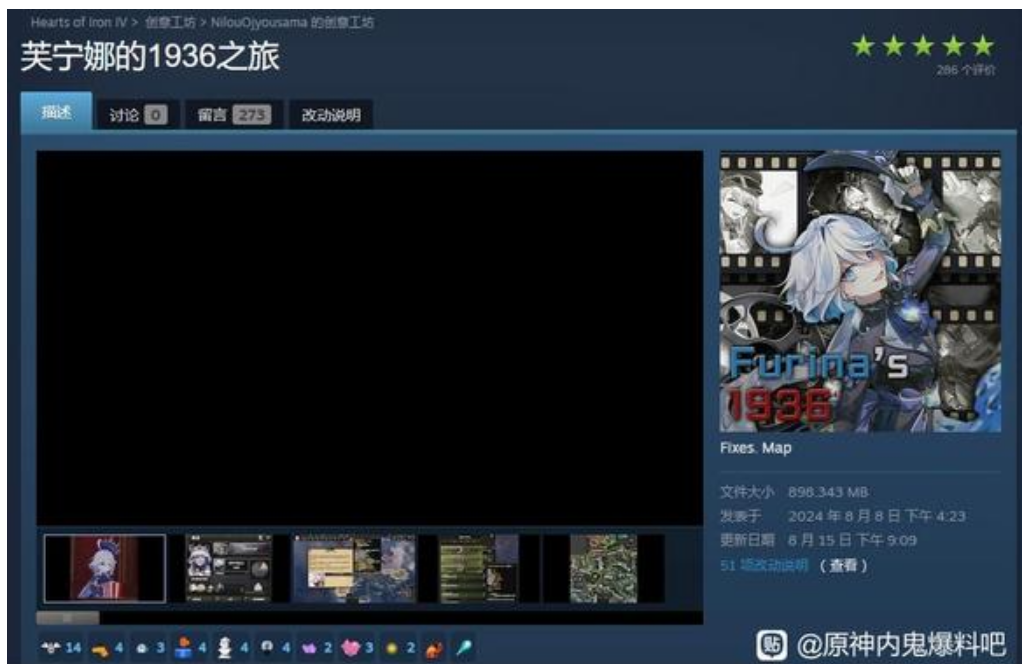Open the 创意工坊 breadcrumb link
This screenshot has height=664, width=1023.
[x=170, y=22]
